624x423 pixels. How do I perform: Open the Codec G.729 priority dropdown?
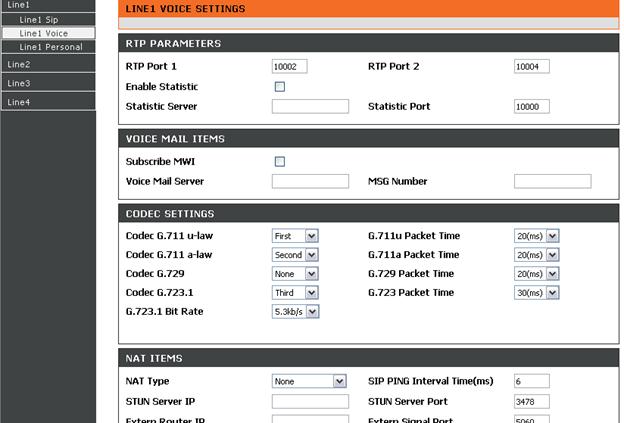[295, 273]
